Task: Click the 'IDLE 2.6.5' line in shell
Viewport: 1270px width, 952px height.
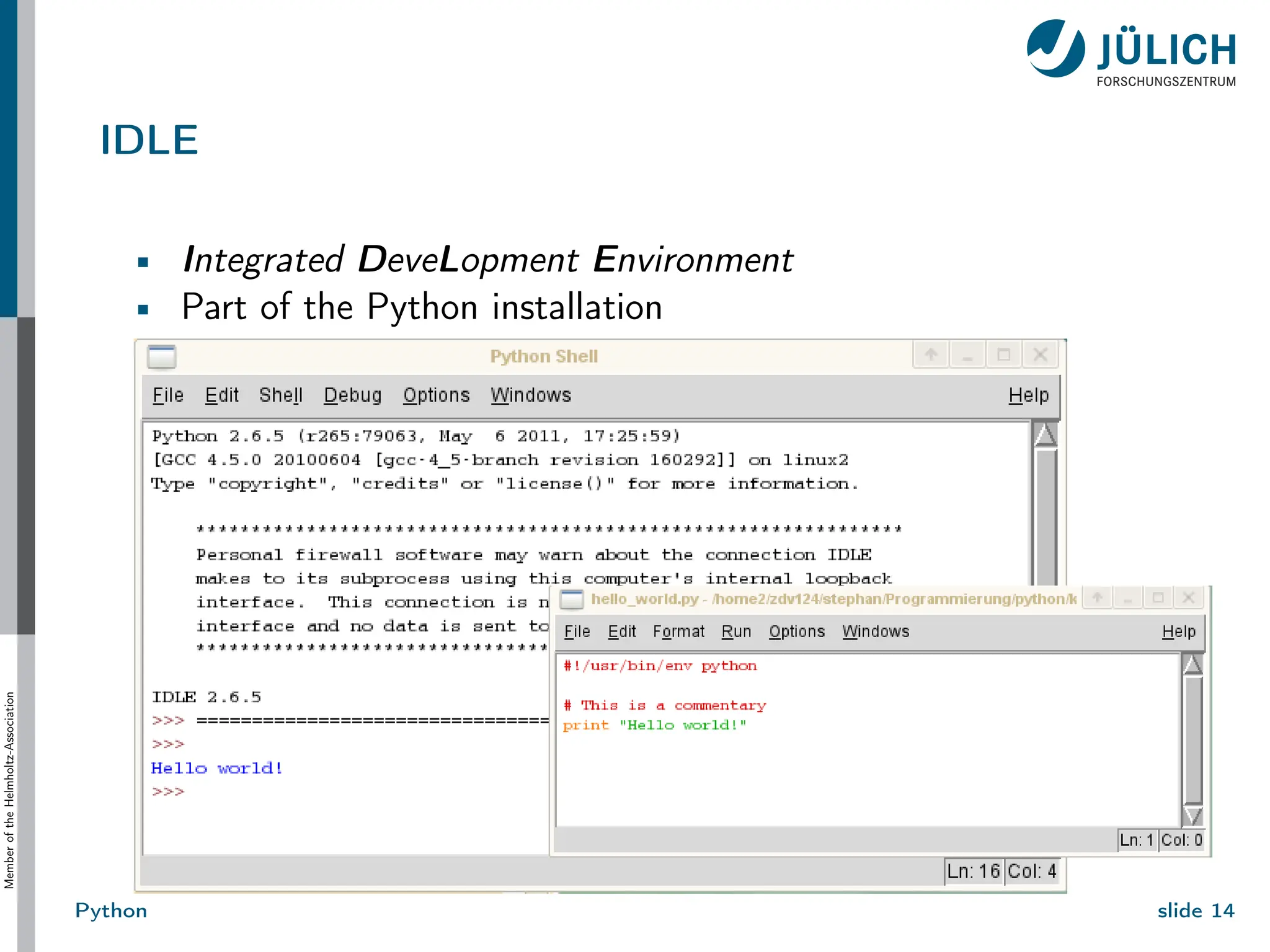Action: pos(206,697)
